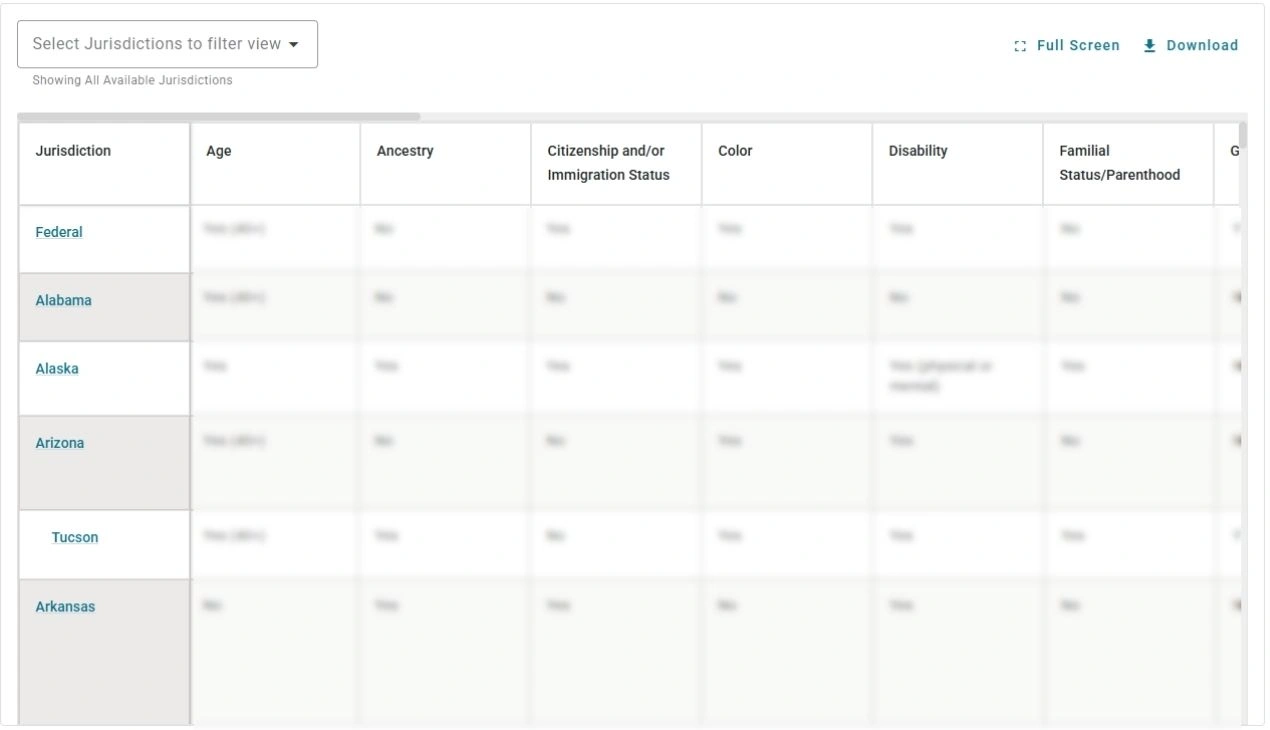Select the Alabama jurisdiction link

(x=63, y=299)
